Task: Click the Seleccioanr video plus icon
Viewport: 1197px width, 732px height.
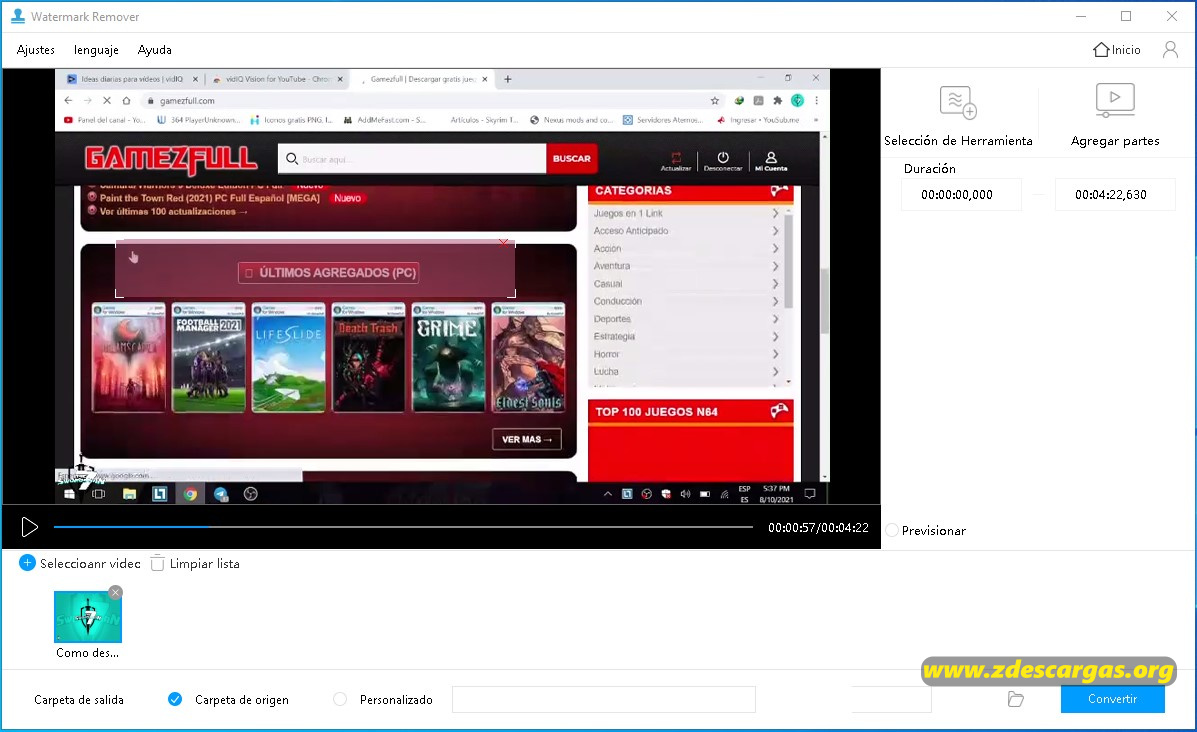Action: tap(27, 563)
